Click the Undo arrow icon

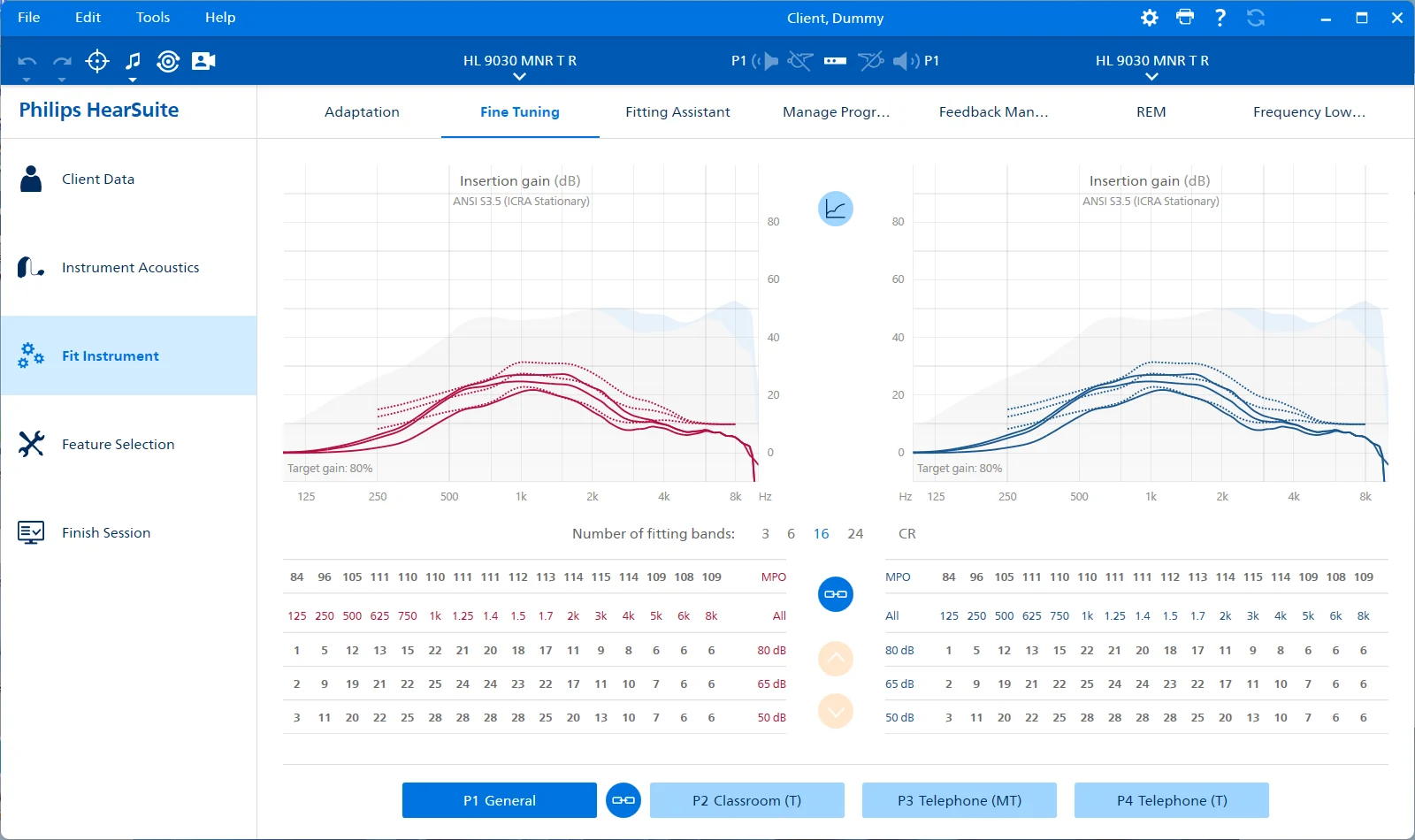pyautogui.click(x=27, y=61)
